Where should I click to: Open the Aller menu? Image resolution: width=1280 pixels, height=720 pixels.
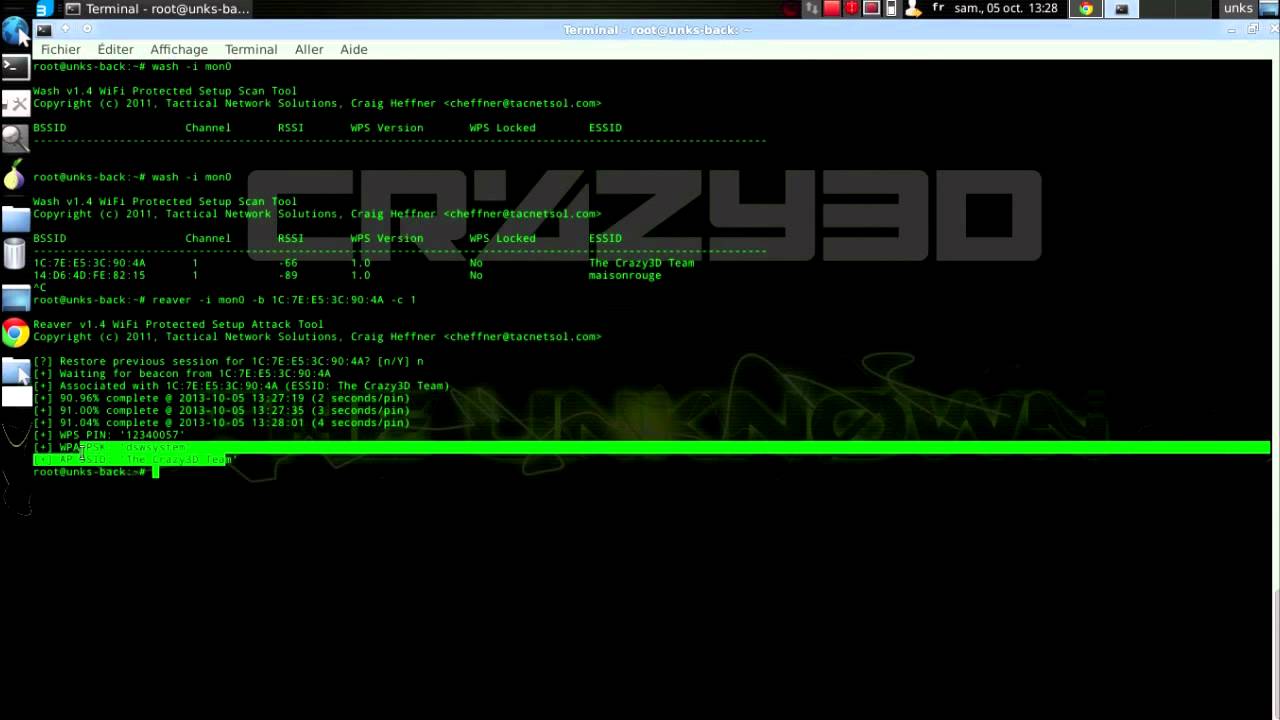pyautogui.click(x=309, y=49)
